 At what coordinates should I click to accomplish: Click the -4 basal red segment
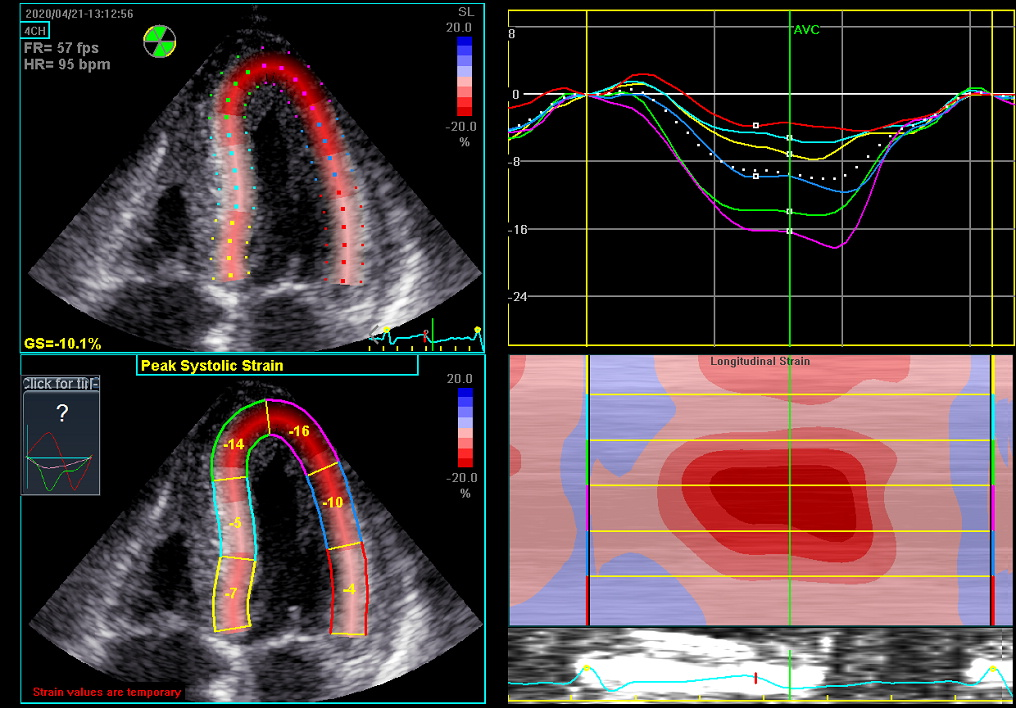(349, 589)
